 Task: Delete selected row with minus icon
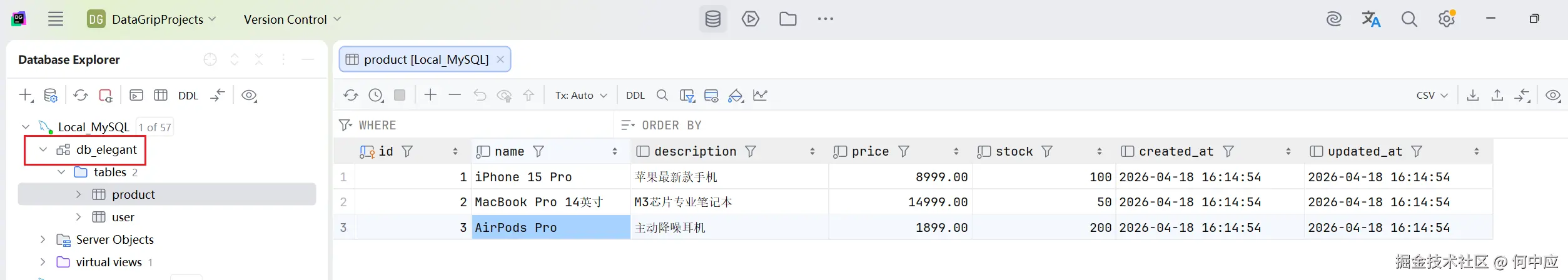(x=455, y=95)
